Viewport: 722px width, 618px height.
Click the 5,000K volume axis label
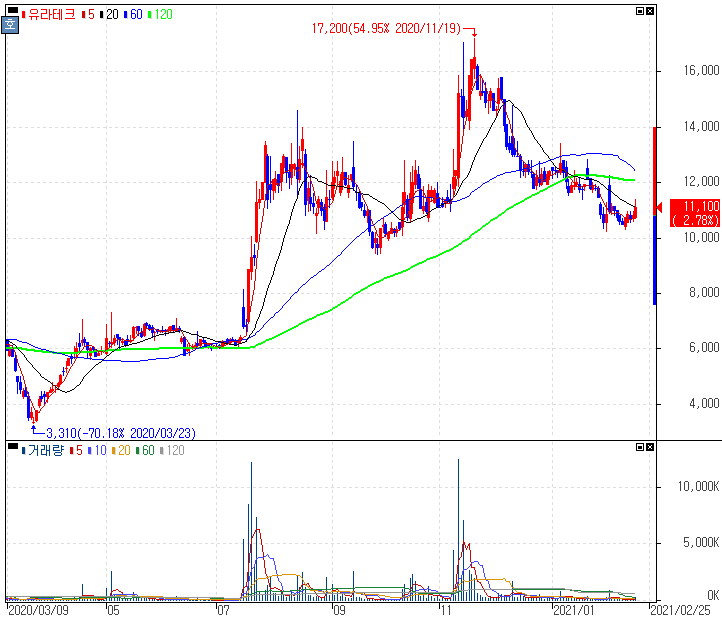click(x=701, y=542)
